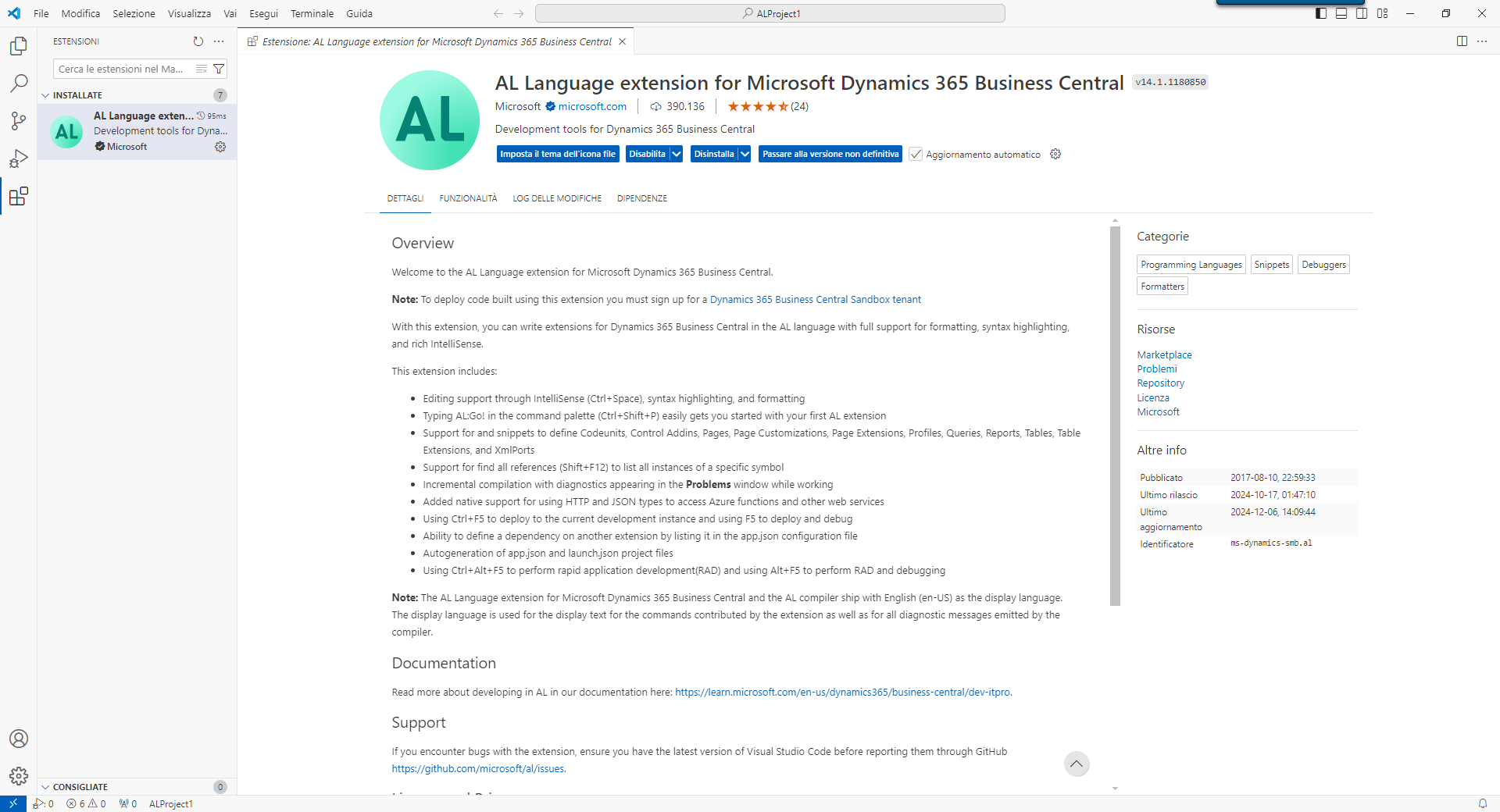Click the gear on AL Language list item
The image size is (1500, 812).
[x=220, y=147]
